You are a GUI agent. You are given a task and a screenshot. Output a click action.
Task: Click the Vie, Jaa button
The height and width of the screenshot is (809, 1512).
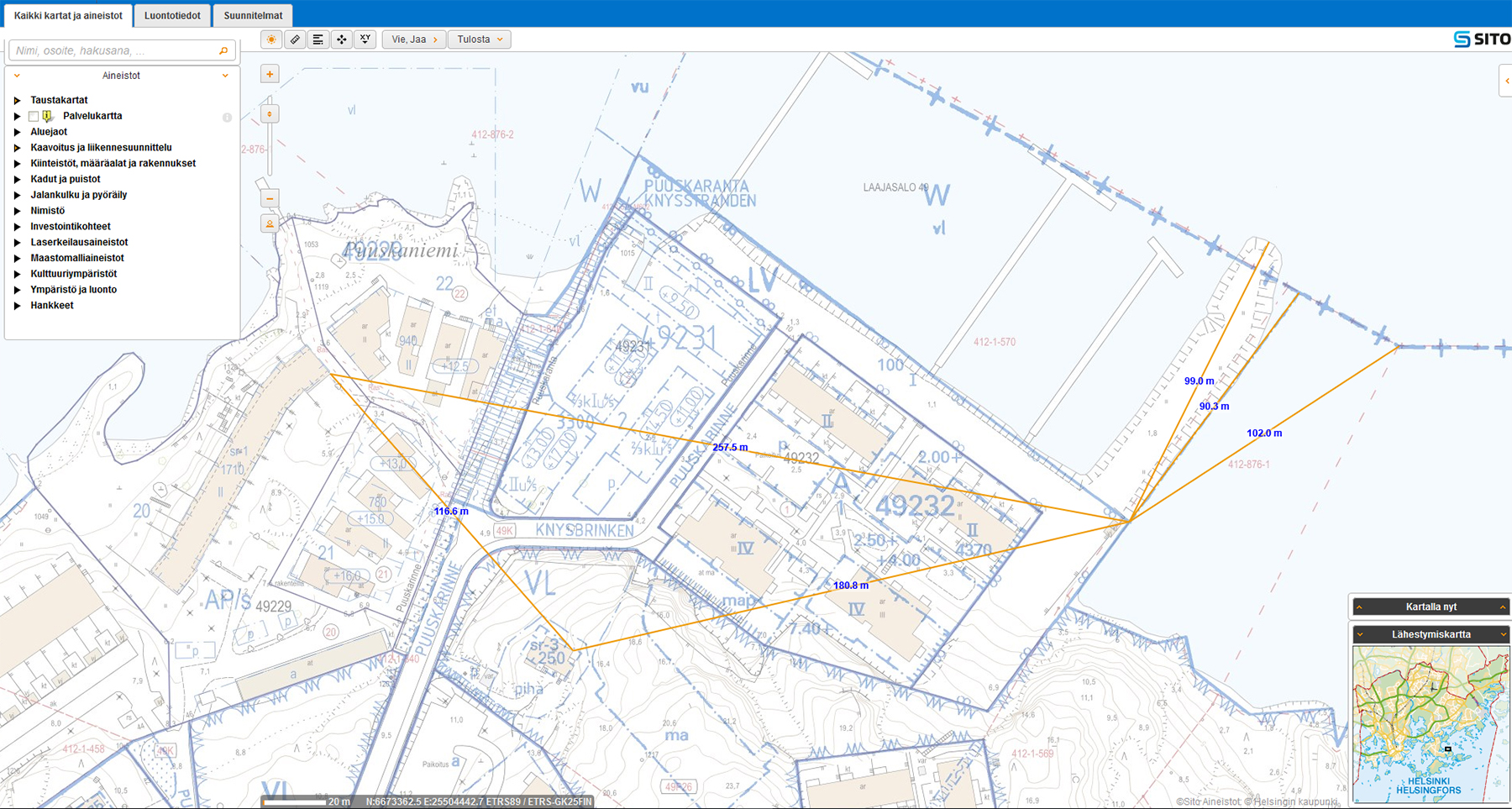tap(414, 39)
